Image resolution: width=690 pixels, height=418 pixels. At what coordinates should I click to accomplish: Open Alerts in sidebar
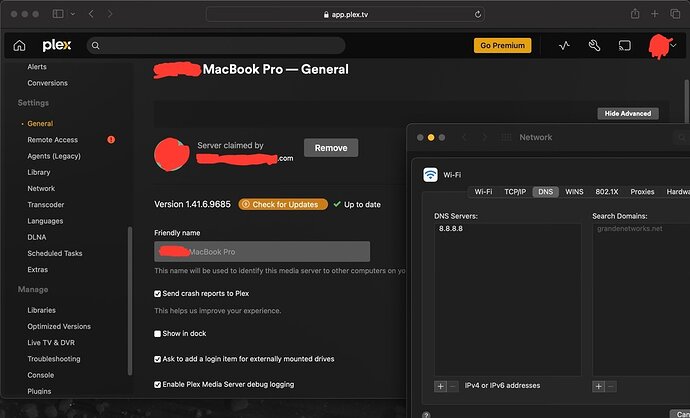(x=37, y=67)
